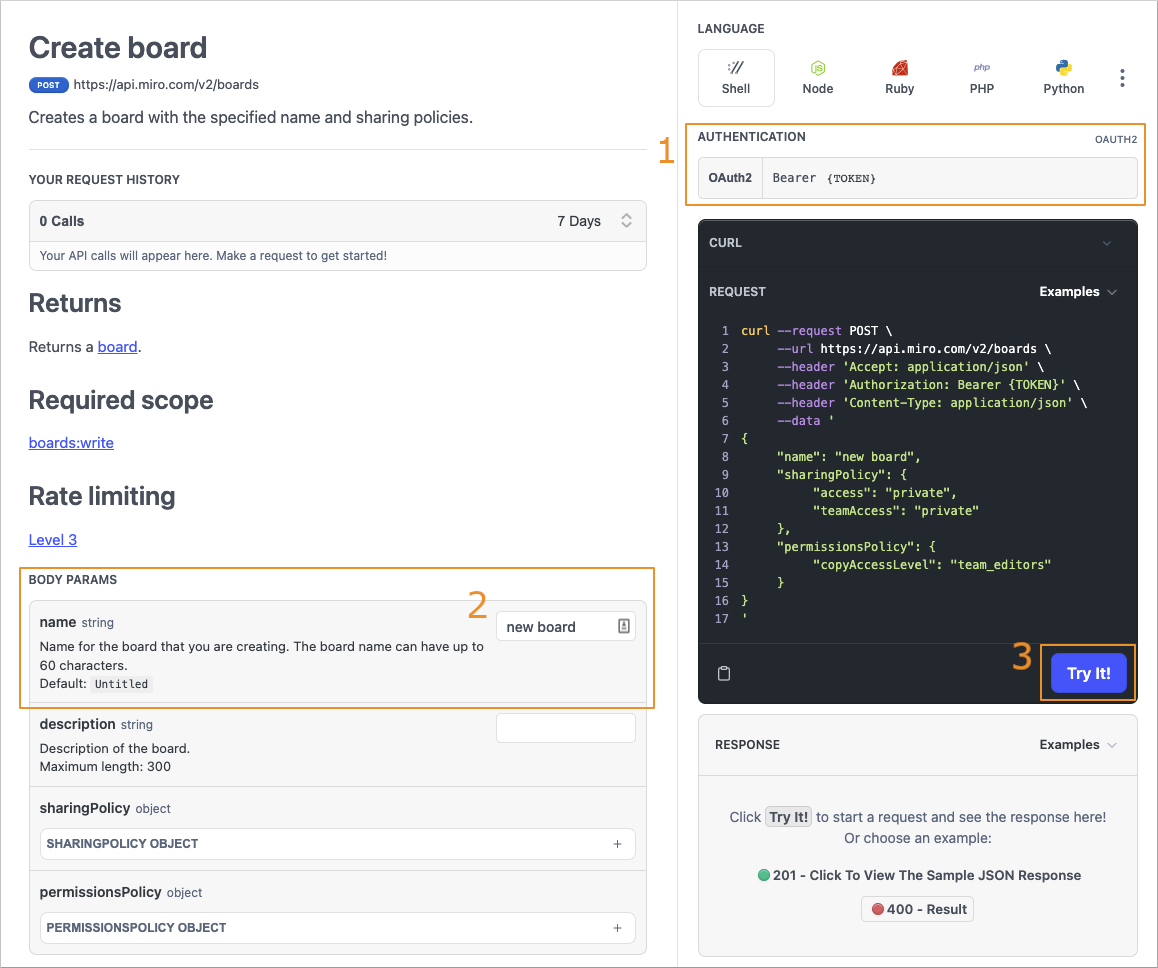1158x968 pixels.
Task: Click the POST method badge
Action: tap(49, 85)
